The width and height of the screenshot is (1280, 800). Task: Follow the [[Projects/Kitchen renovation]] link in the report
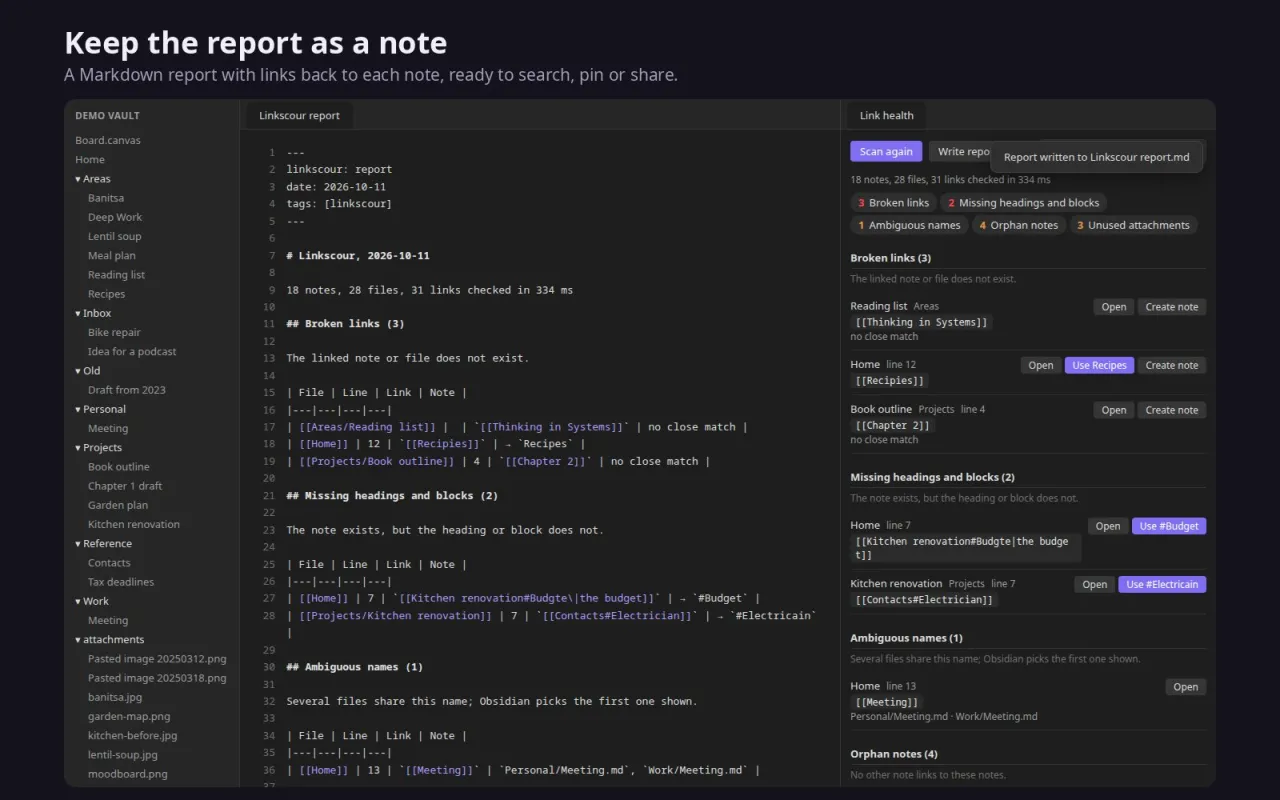(395, 616)
